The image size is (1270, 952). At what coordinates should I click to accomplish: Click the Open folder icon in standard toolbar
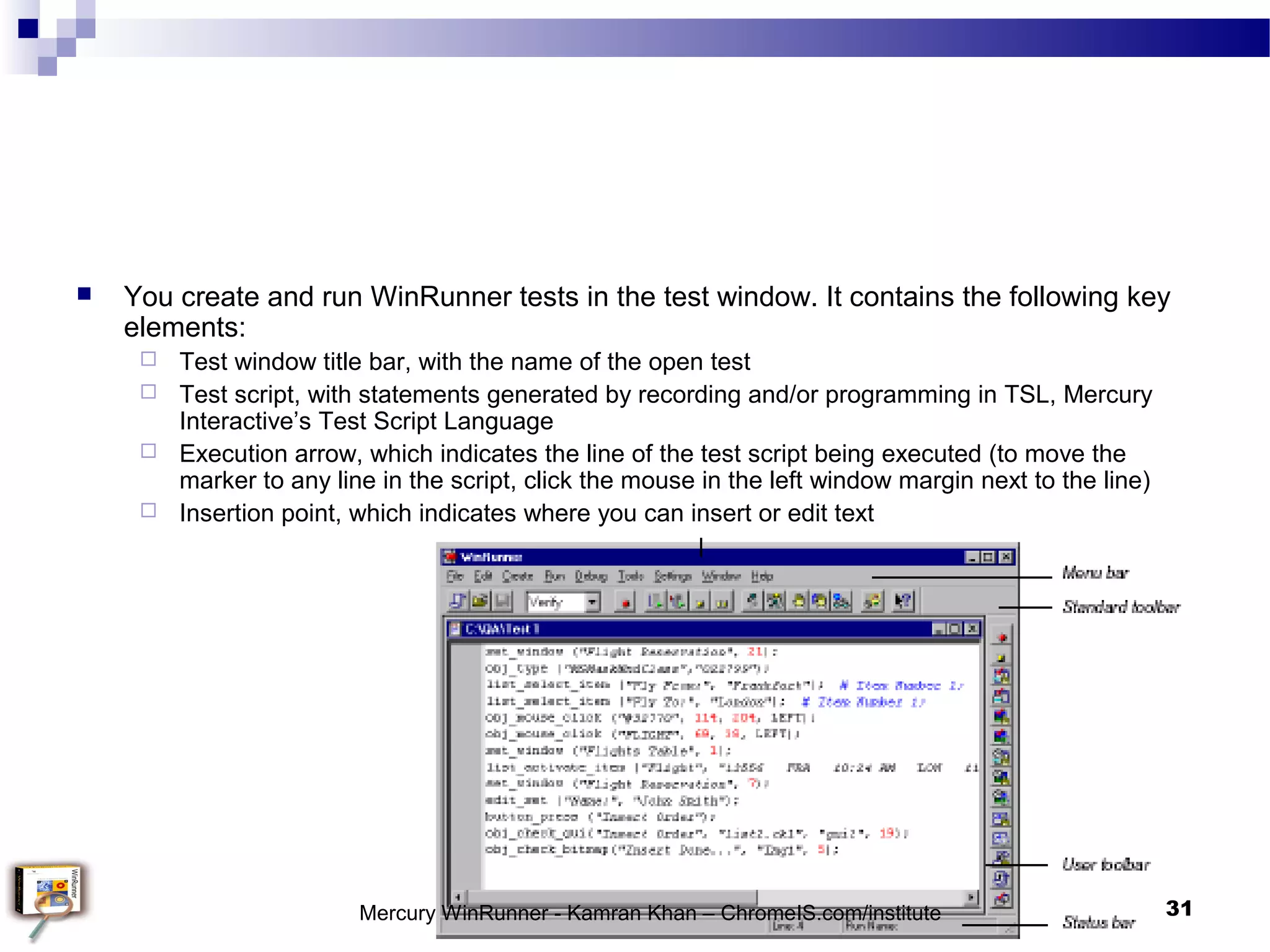pos(480,601)
